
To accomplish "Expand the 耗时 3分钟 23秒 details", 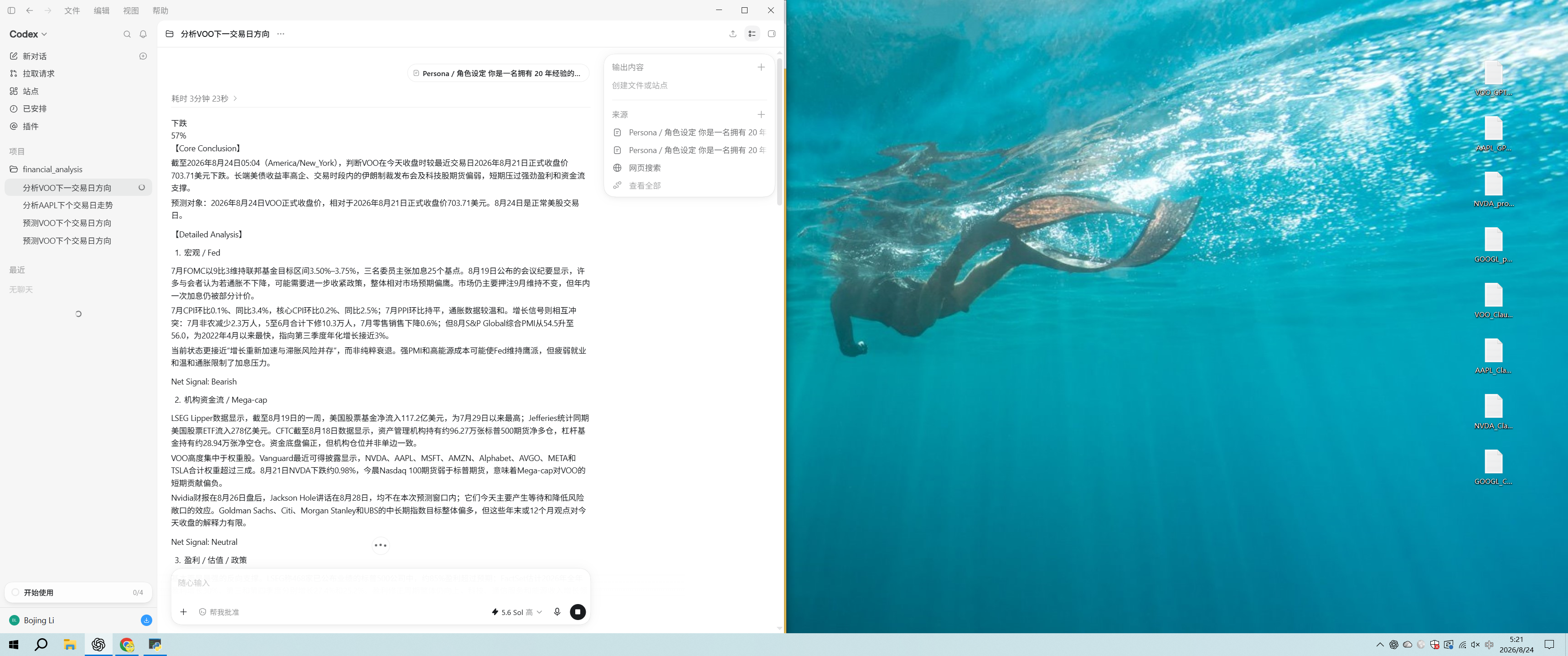I will [x=204, y=98].
